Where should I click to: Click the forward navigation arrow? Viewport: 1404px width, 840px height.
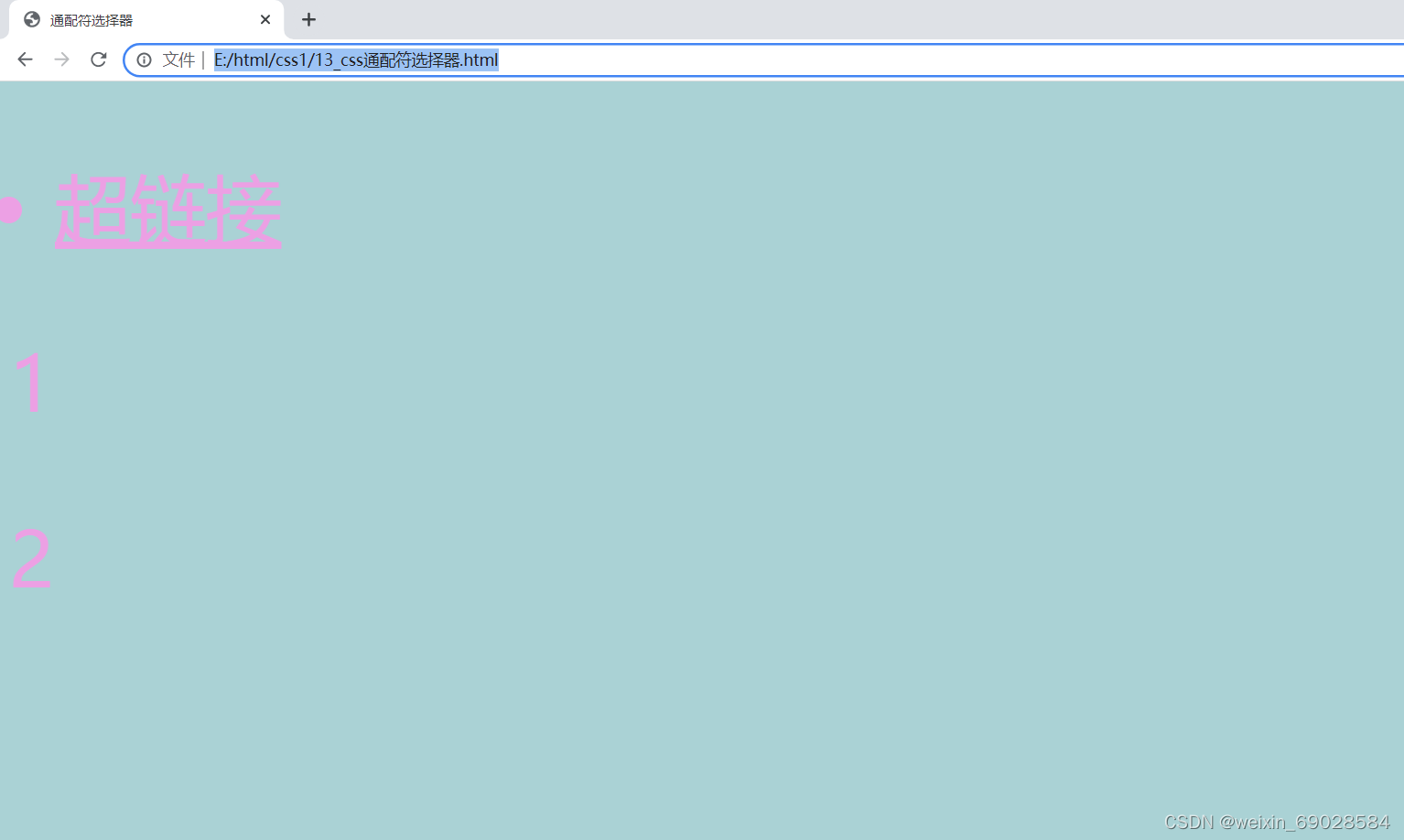(x=61, y=59)
